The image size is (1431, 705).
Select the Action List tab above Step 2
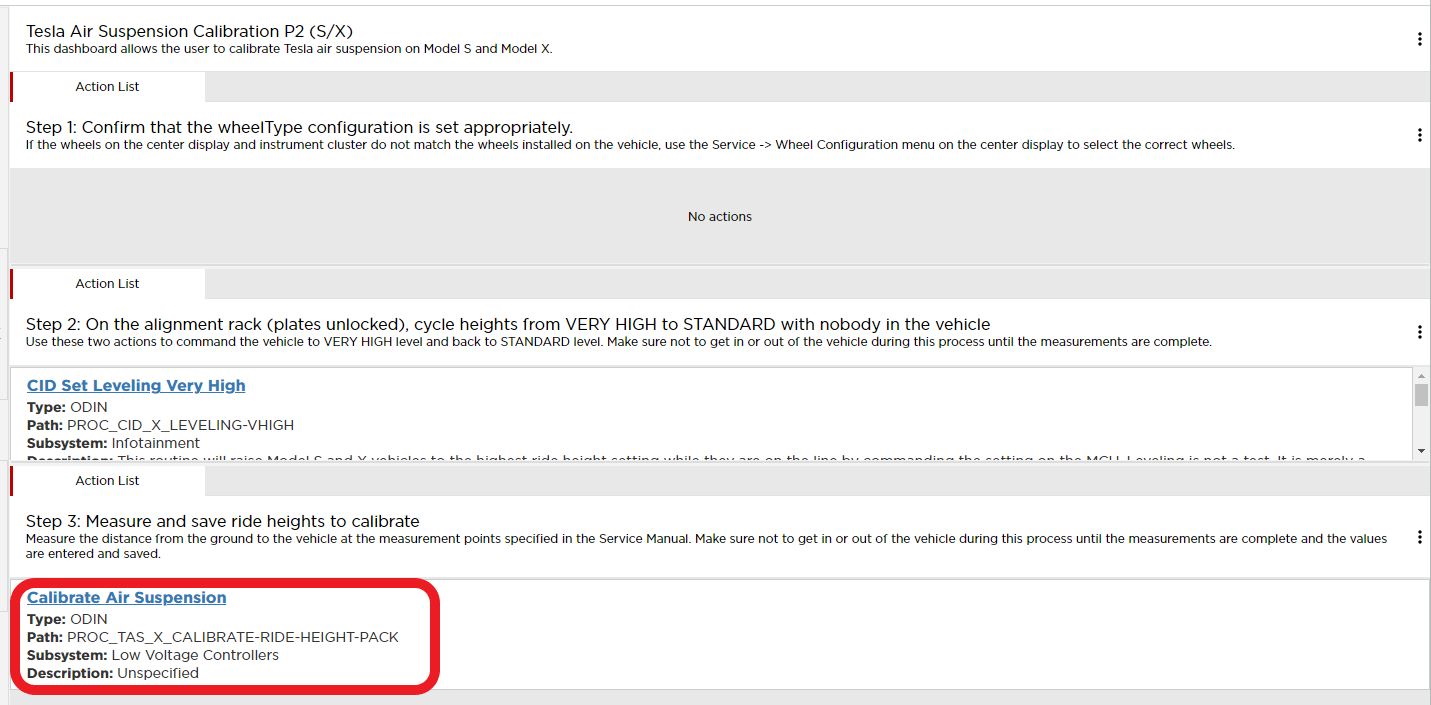(x=107, y=284)
